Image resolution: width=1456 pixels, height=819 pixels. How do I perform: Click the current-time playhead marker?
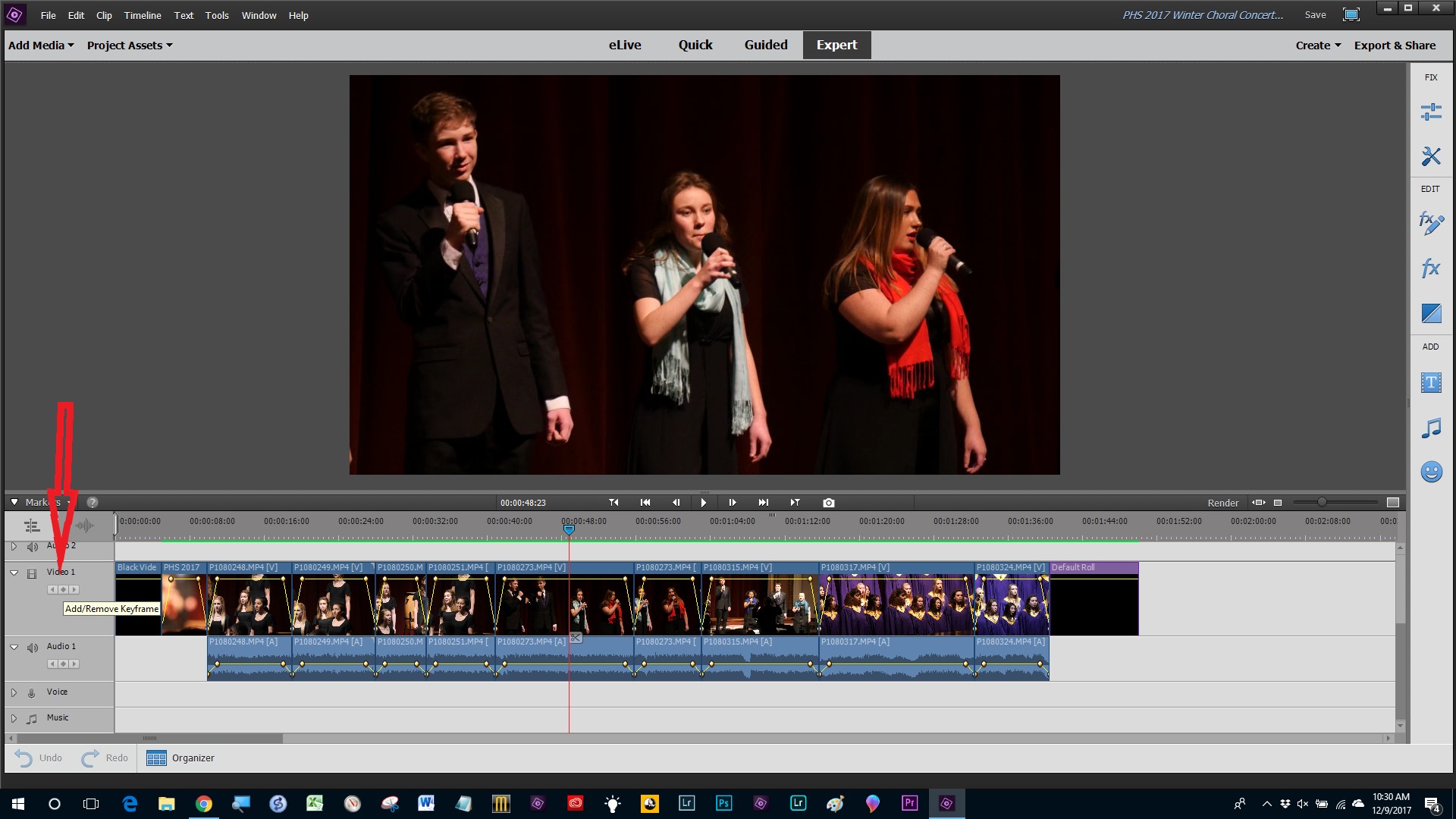(x=569, y=529)
